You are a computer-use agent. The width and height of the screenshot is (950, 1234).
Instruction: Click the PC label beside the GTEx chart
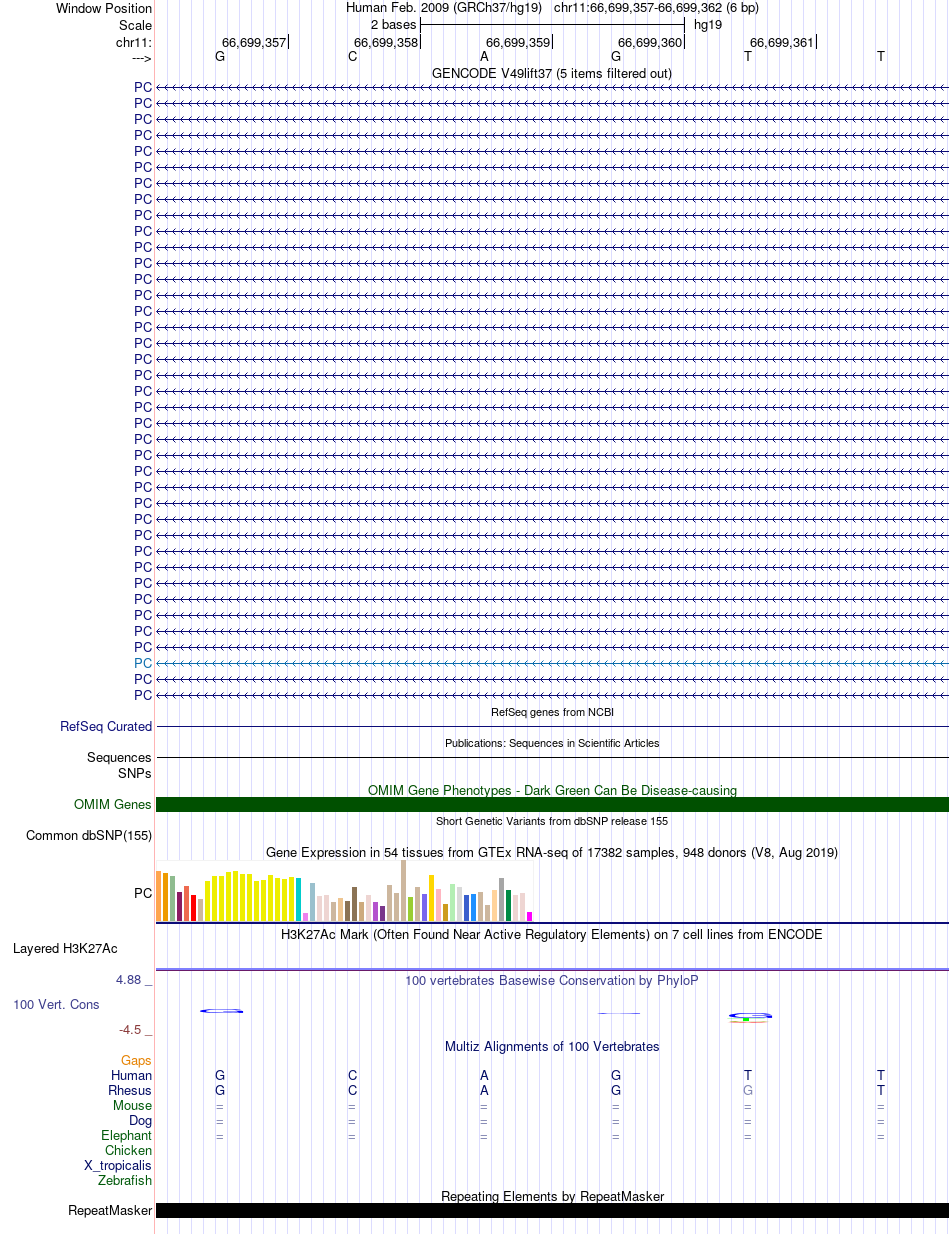click(143, 892)
